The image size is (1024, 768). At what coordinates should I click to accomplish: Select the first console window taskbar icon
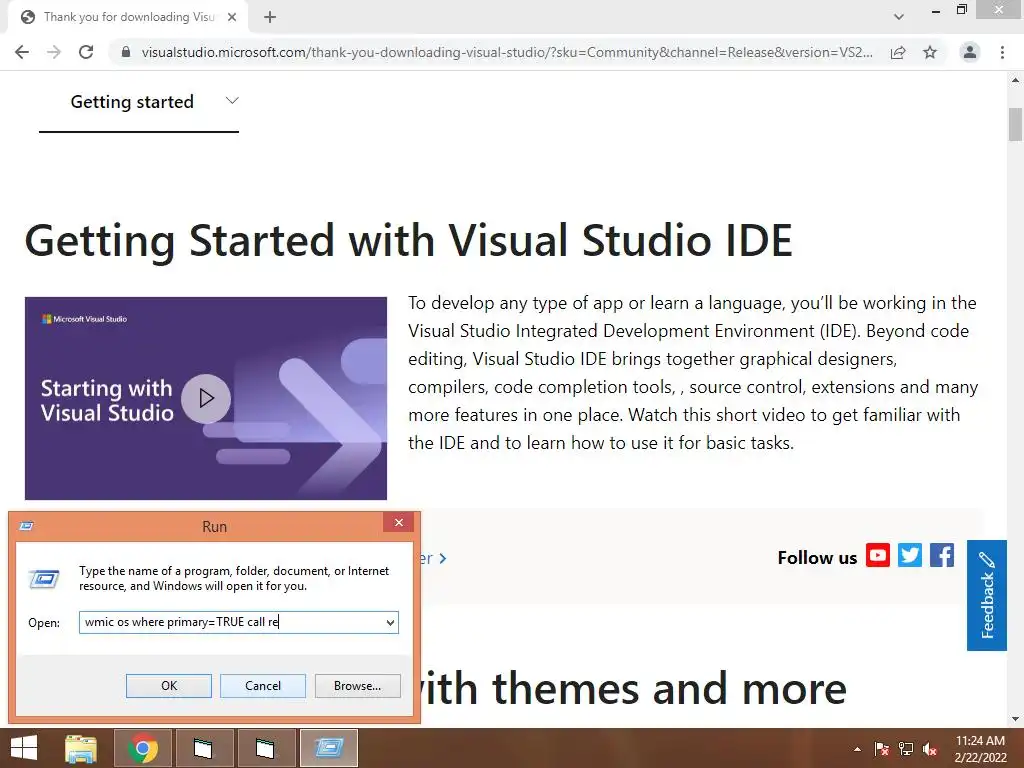204,748
